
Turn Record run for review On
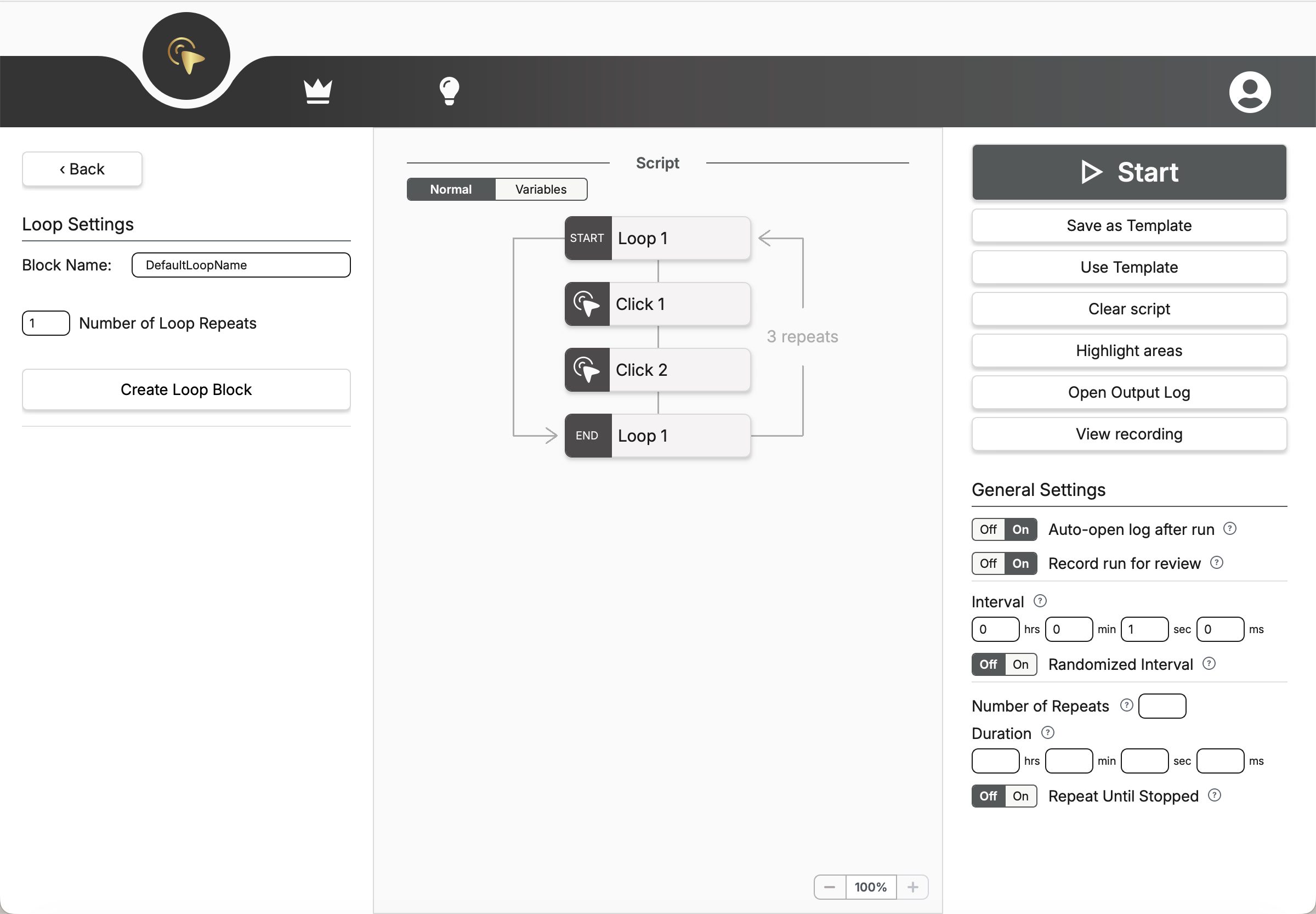[1020, 563]
